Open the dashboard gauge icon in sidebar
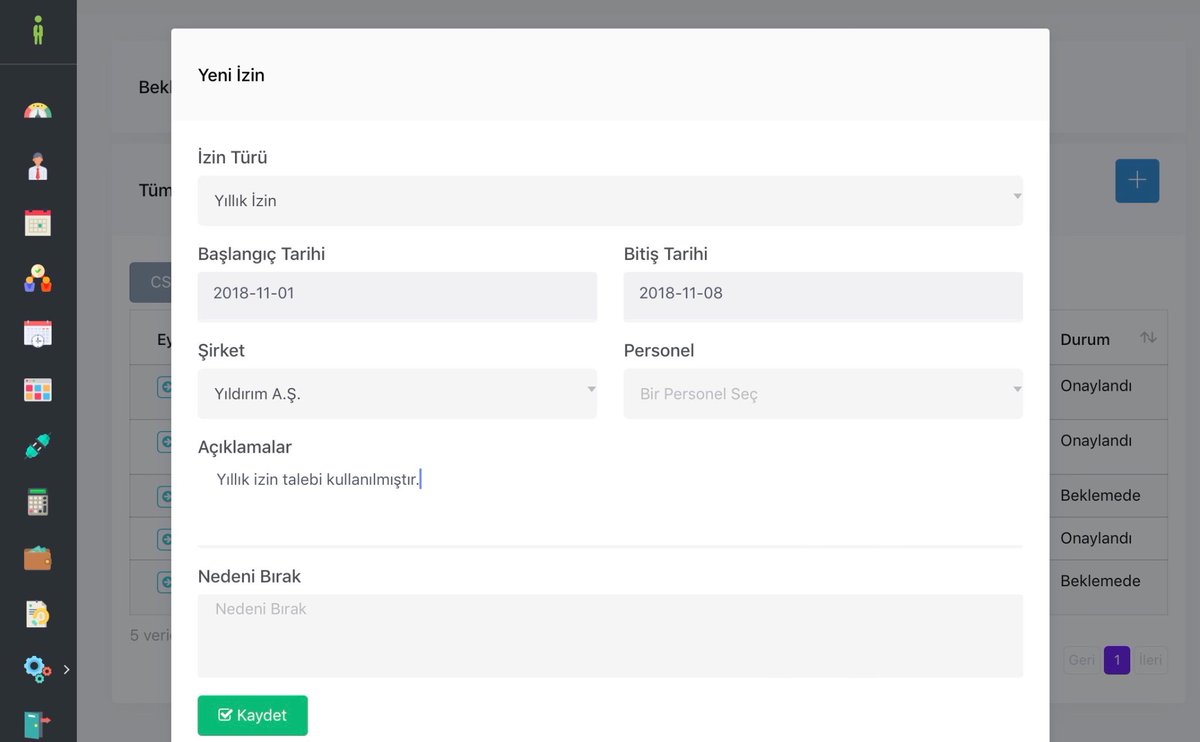Viewport: 1200px width, 742px height. 38,111
